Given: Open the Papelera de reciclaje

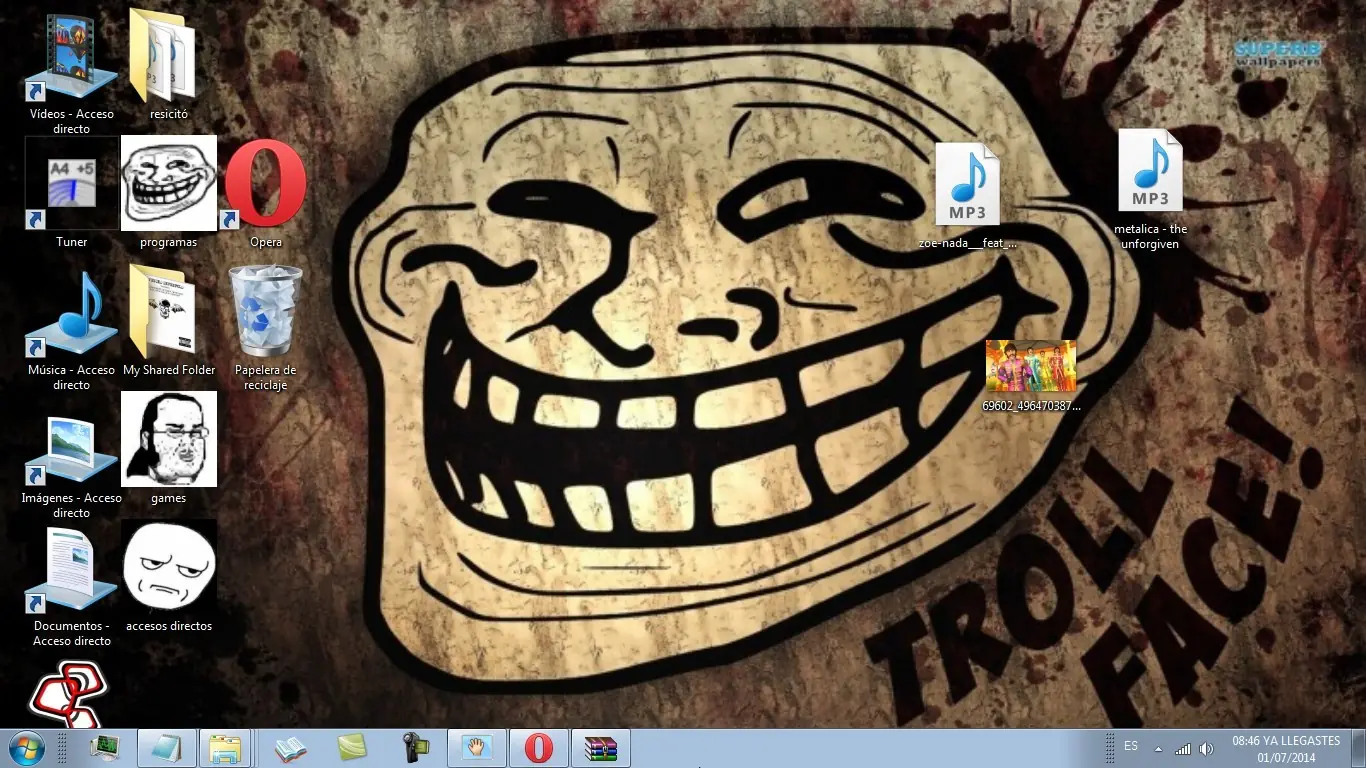Looking at the screenshot, I should pos(265,329).
